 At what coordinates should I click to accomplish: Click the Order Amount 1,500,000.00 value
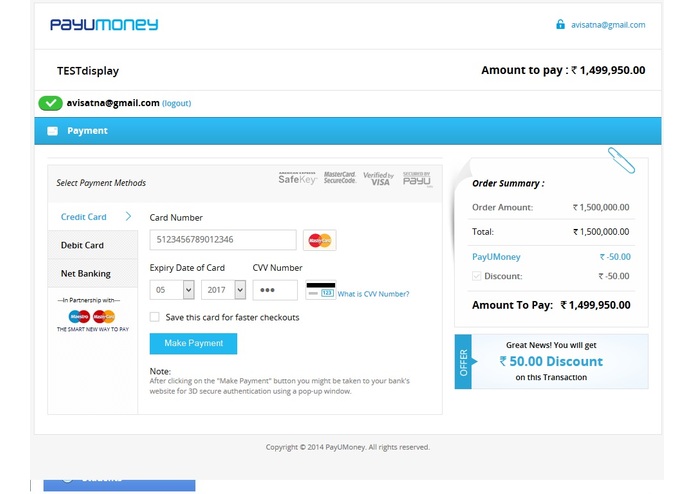[x=601, y=207]
